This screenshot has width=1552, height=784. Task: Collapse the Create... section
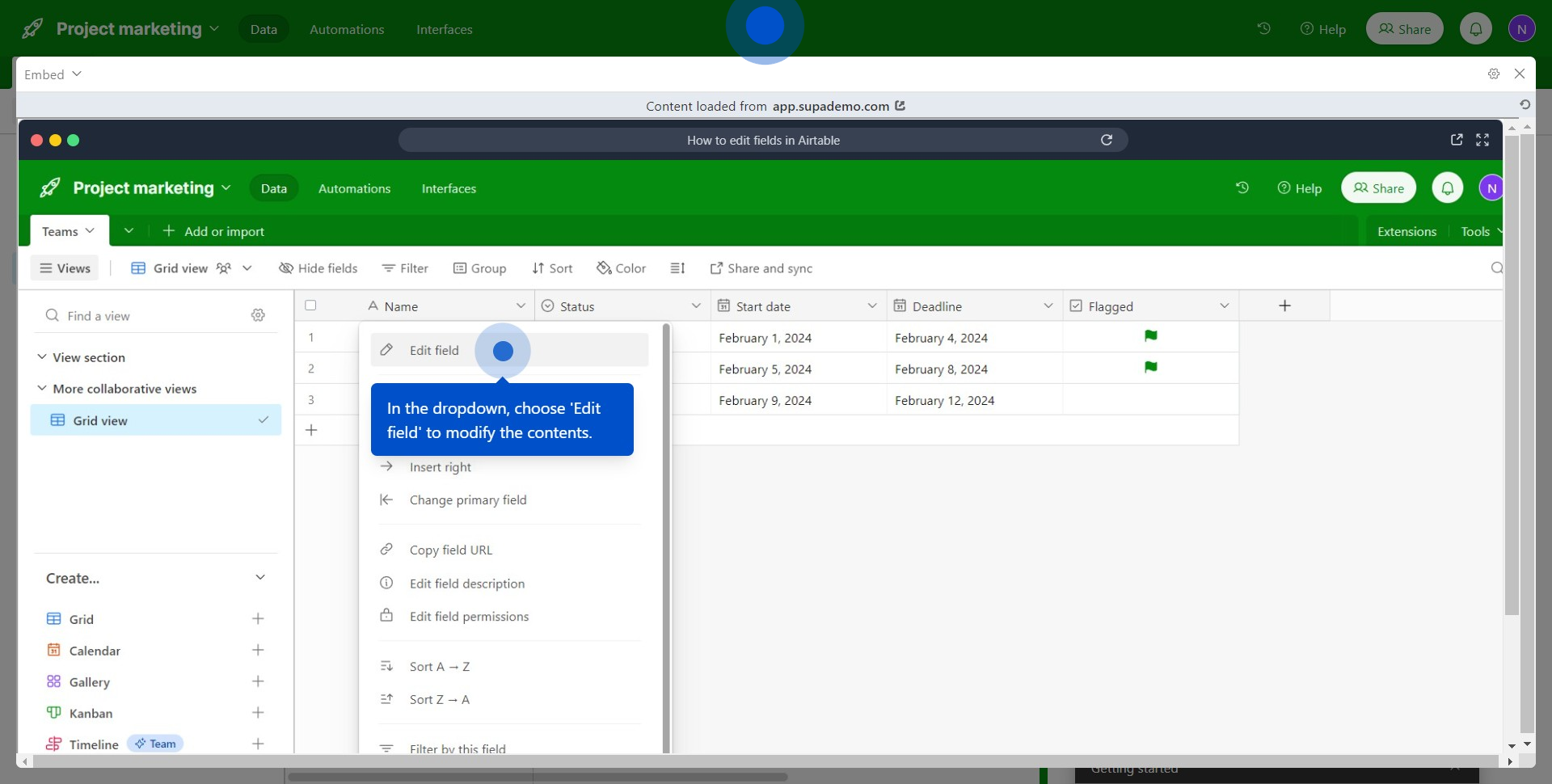(260, 578)
